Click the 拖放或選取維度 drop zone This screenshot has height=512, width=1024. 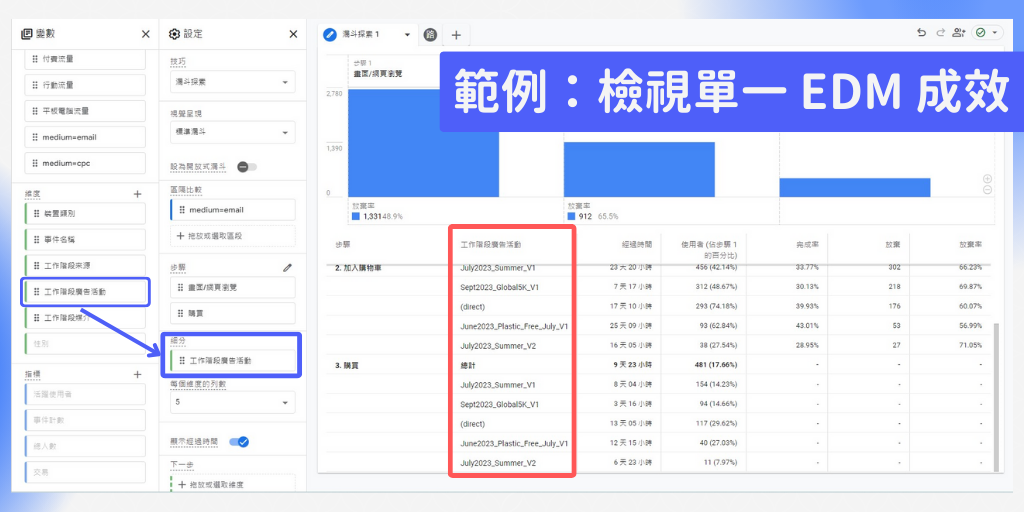click(232, 484)
